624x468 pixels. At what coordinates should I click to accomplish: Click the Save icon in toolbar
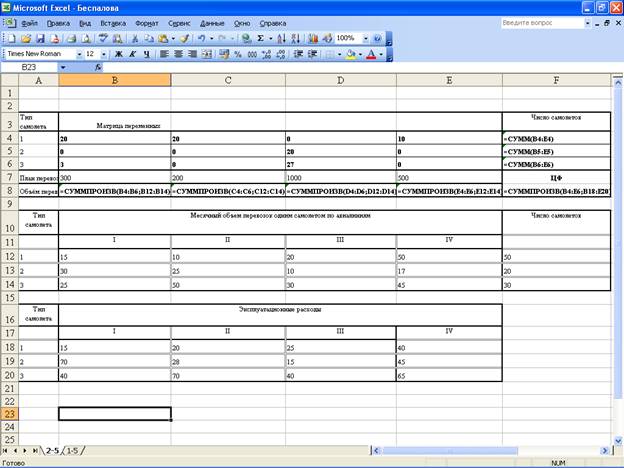tap(39, 38)
